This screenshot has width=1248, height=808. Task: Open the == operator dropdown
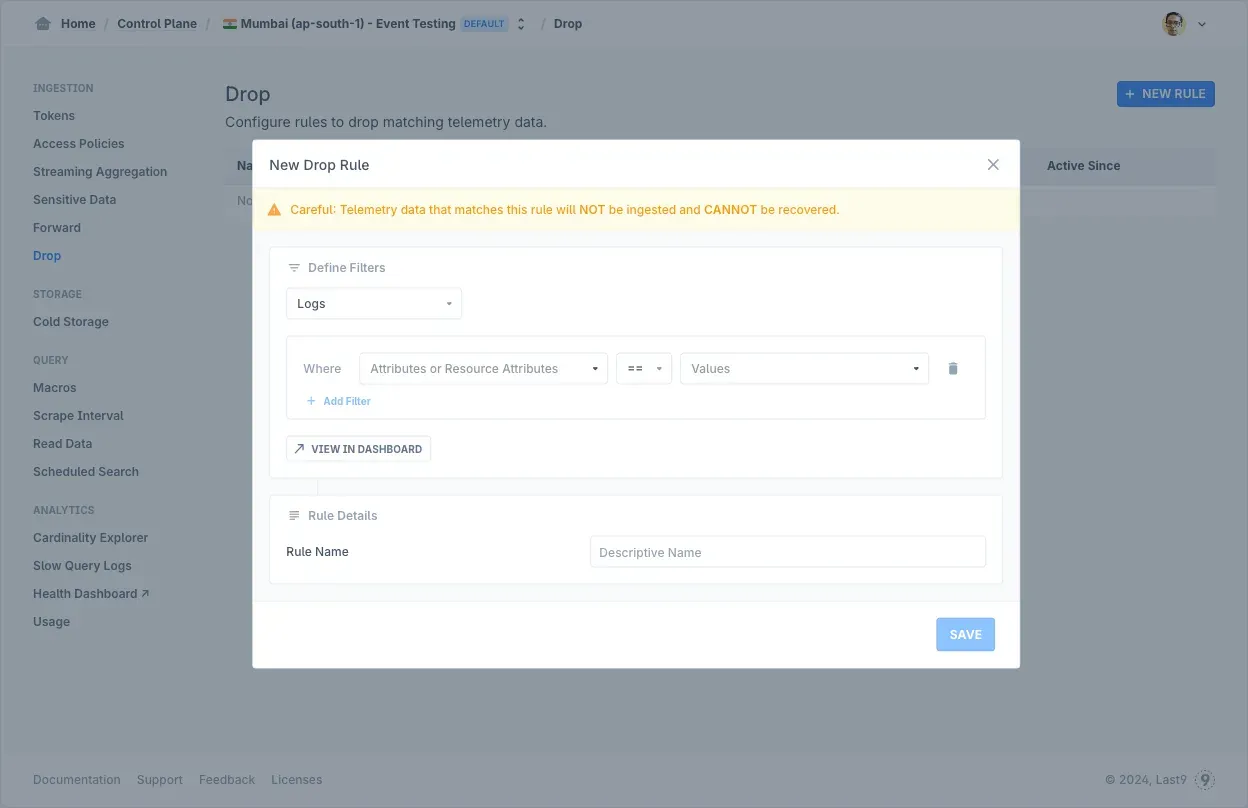[x=644, y=369]
